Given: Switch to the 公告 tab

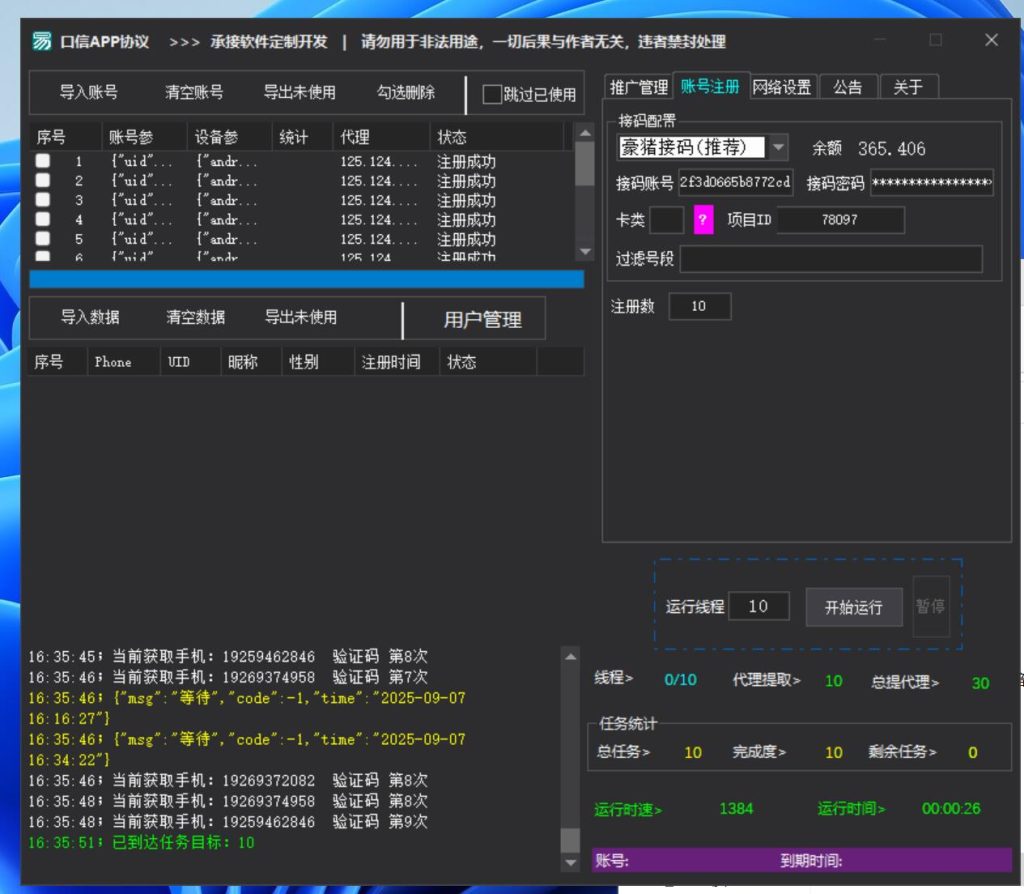Looking at the screenshot, I should click(x=847, y=87).
